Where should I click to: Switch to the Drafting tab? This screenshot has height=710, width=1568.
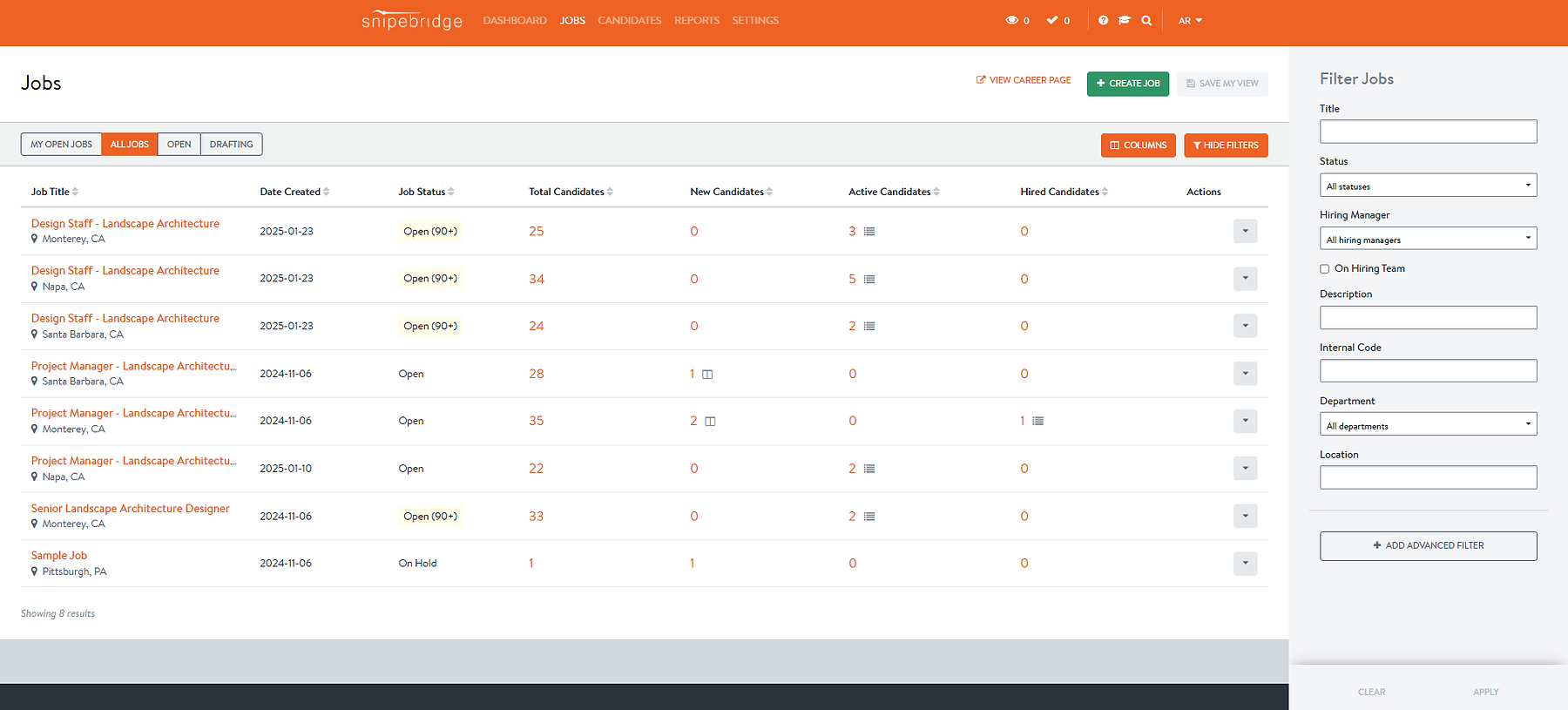point(232,145)
